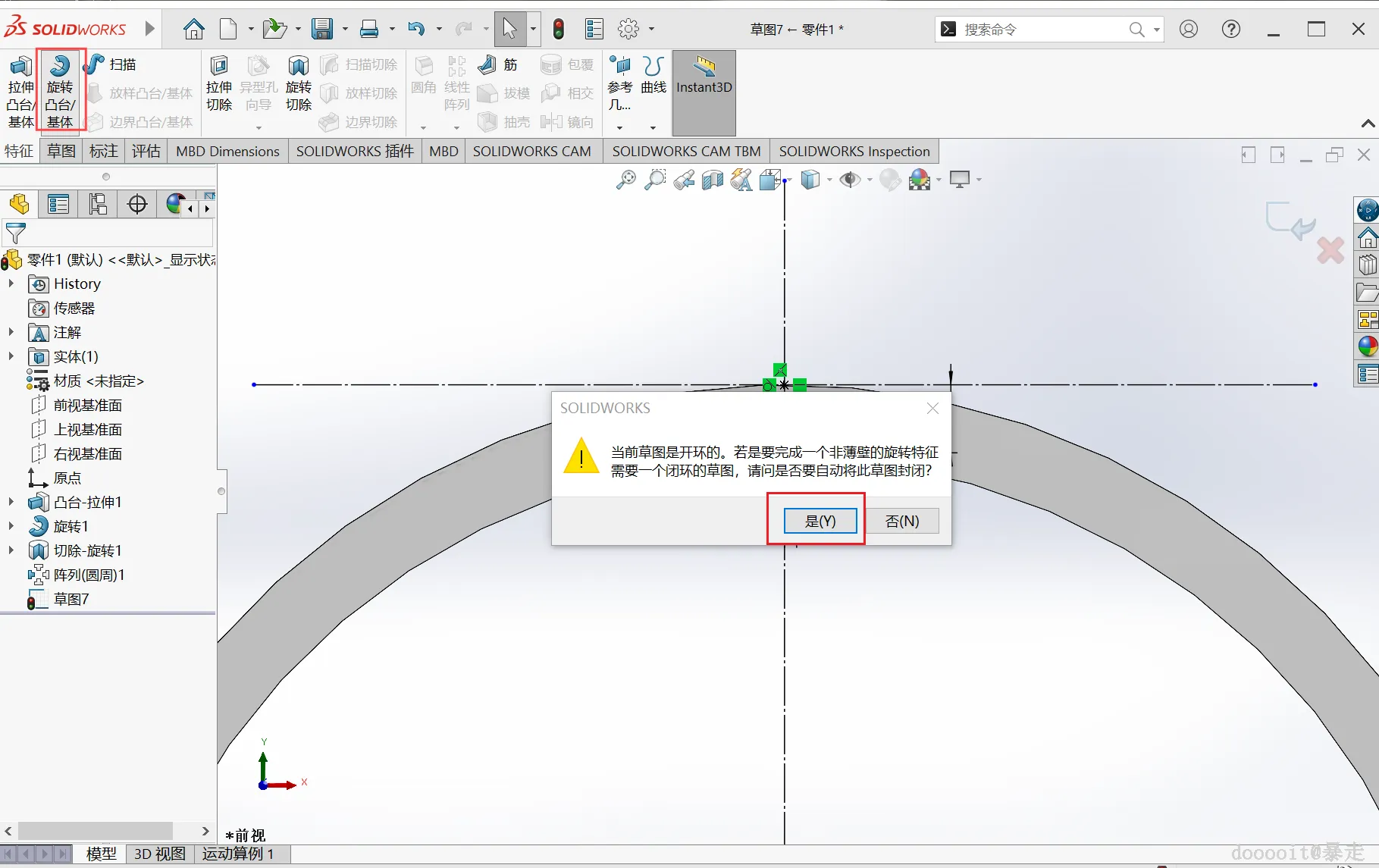Screen dimensions: 1379x868
Task: Open the PropertyManager tab icon
Action: 58,204
